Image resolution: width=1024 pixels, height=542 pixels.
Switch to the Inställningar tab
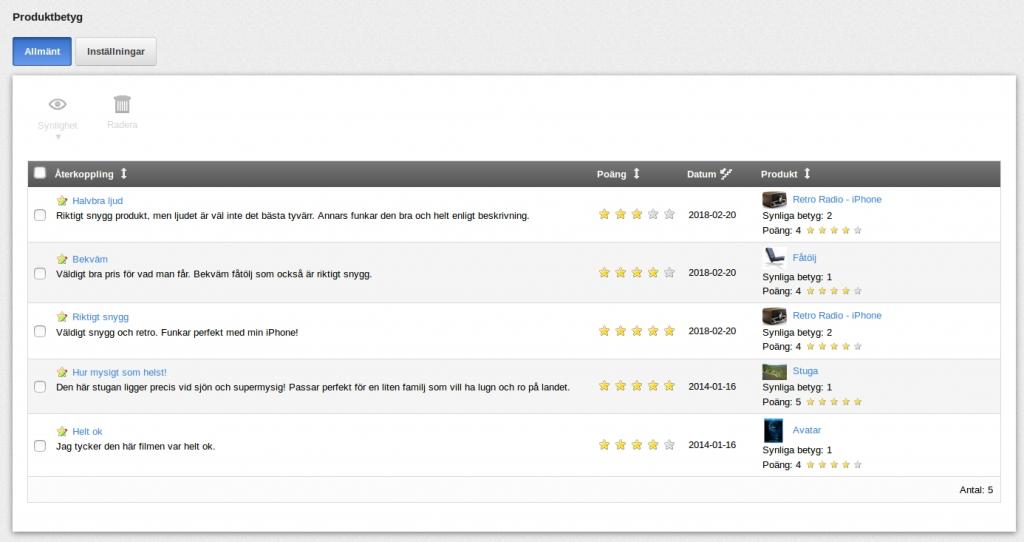(116, 52)
